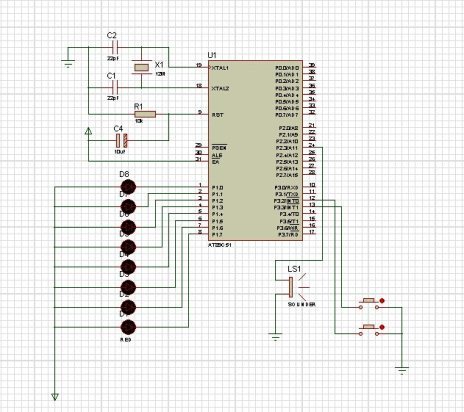Click the bottom LED wired to P1.7
Viewport: 464px width, 412px height.
pos(128,327)
